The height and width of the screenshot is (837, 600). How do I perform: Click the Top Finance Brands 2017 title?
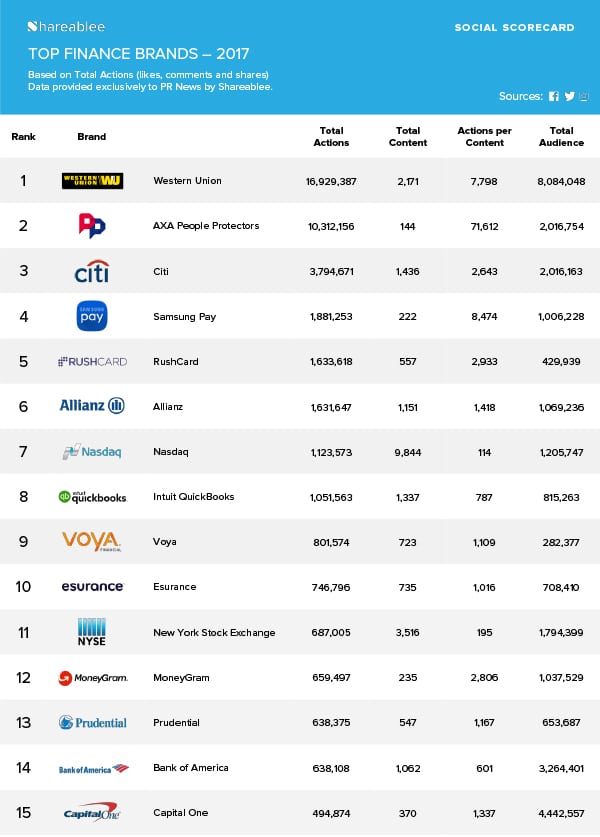(139, 53)
